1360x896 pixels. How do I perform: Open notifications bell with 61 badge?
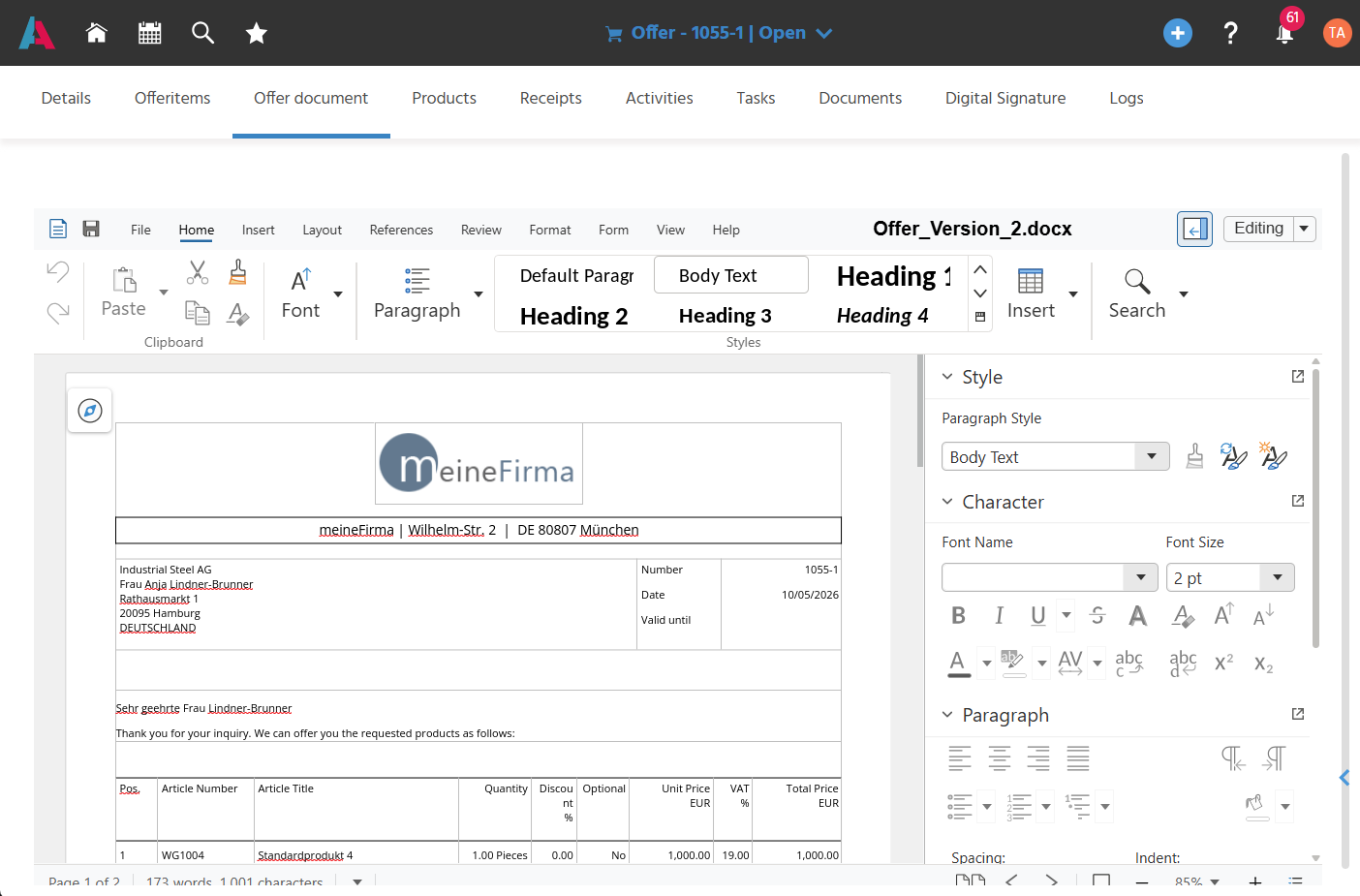[1284, 33]
